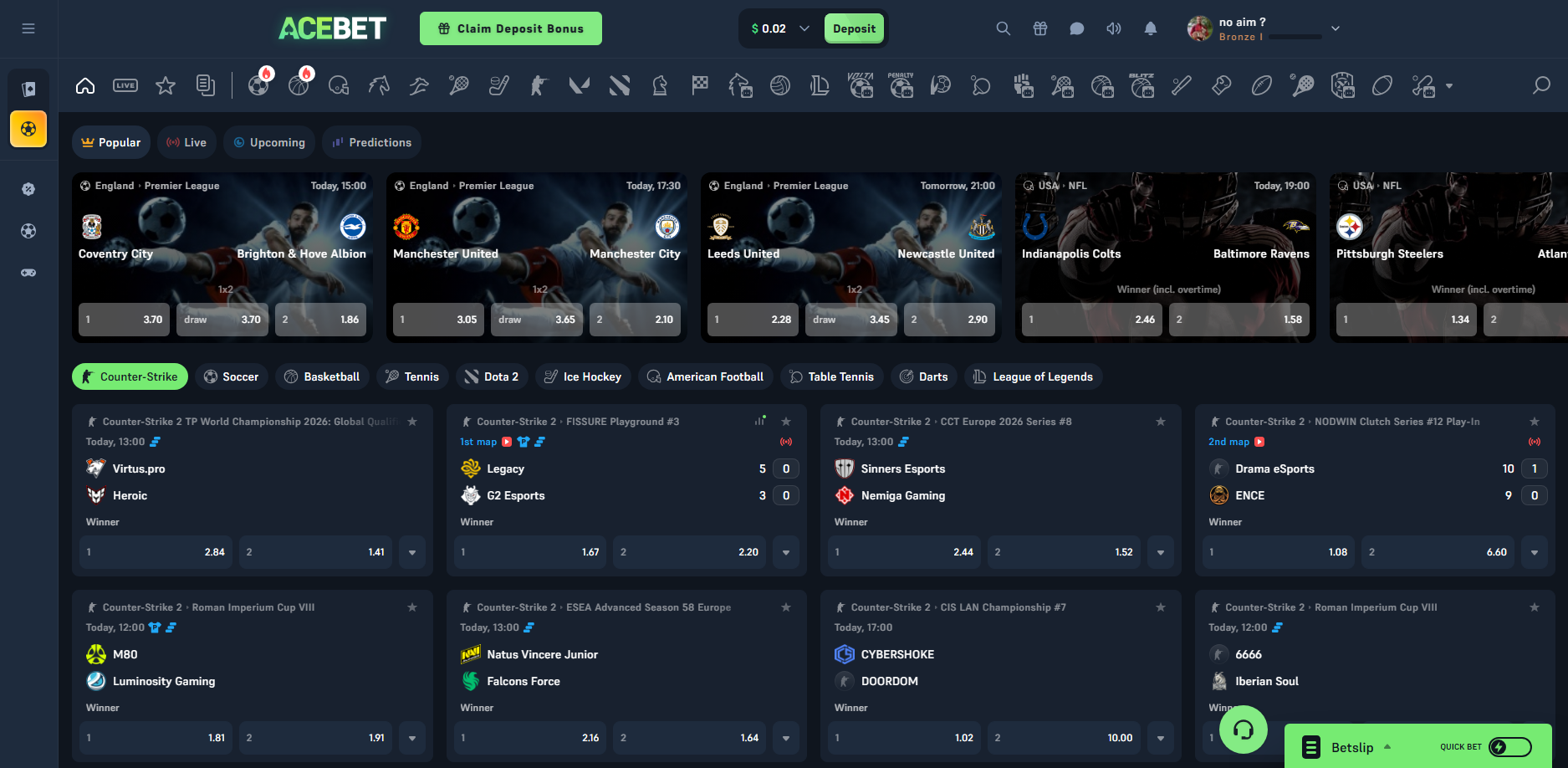
Task: Bet on Coventry City at 3.70
Action: coord(124,320)
